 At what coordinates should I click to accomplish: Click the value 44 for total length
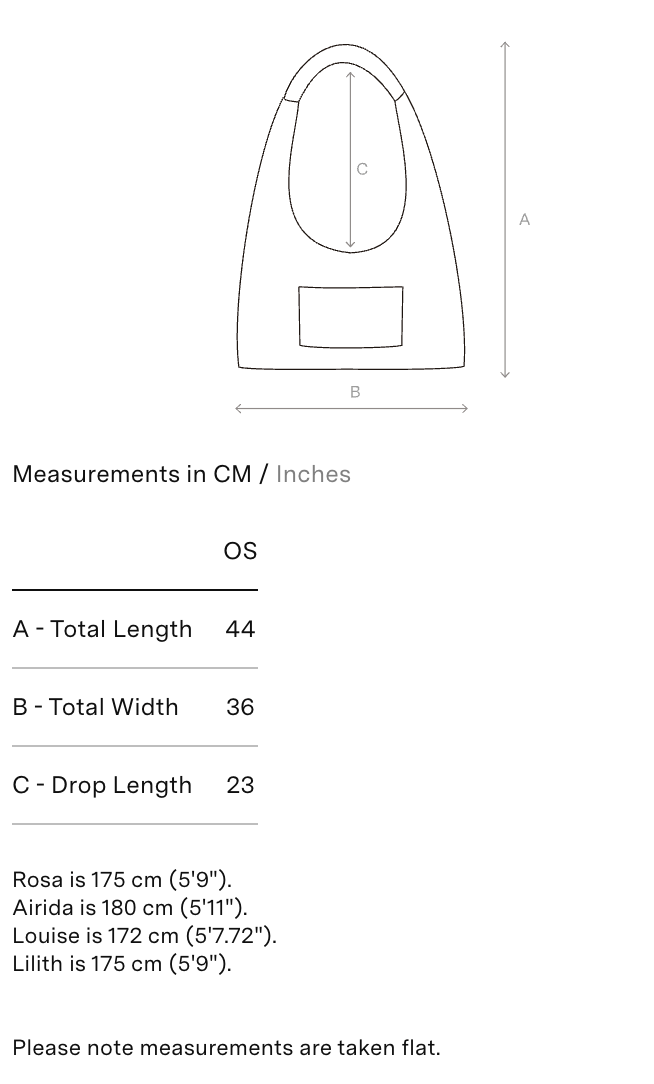[241, 629]
